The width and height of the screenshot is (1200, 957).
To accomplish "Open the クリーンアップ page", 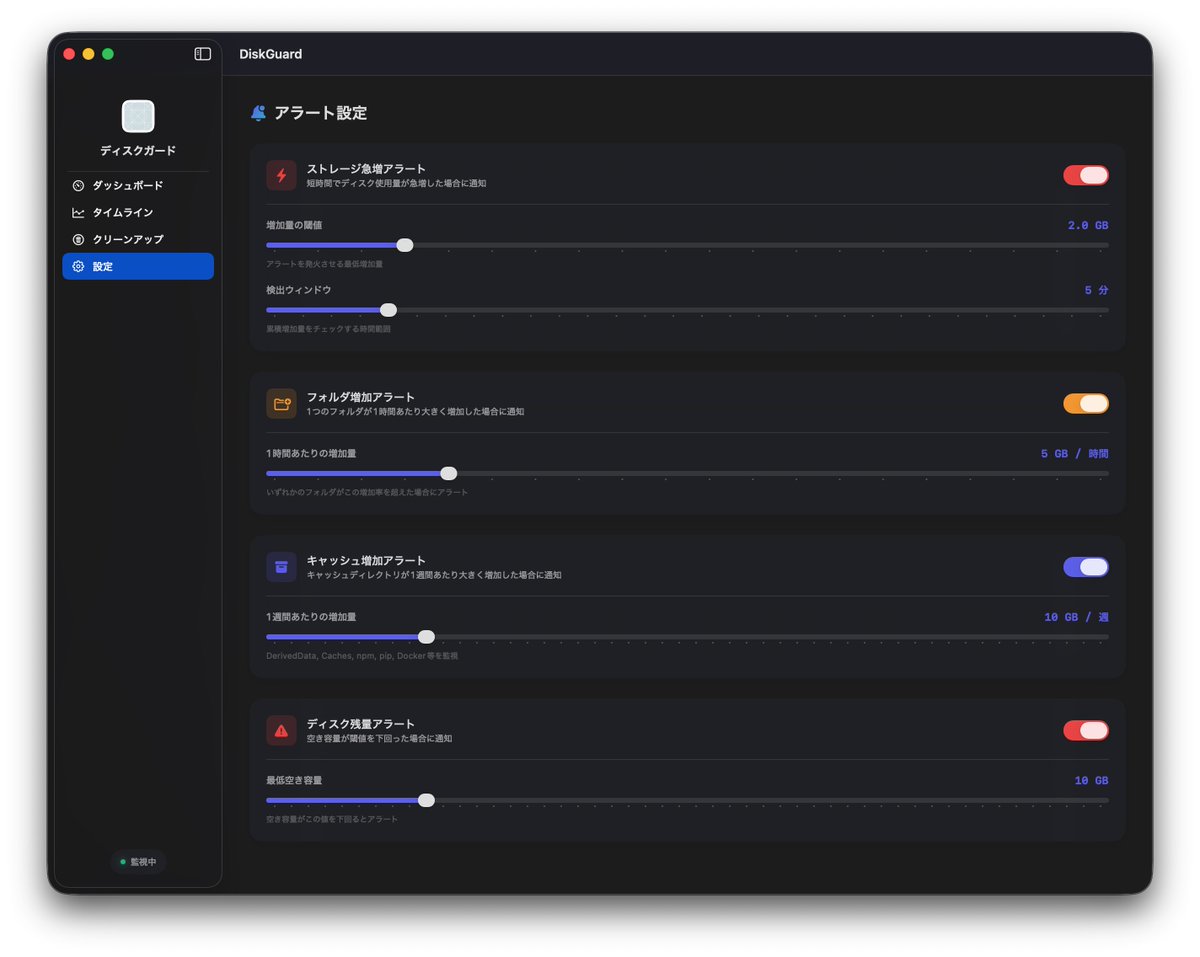I will 138,240.
